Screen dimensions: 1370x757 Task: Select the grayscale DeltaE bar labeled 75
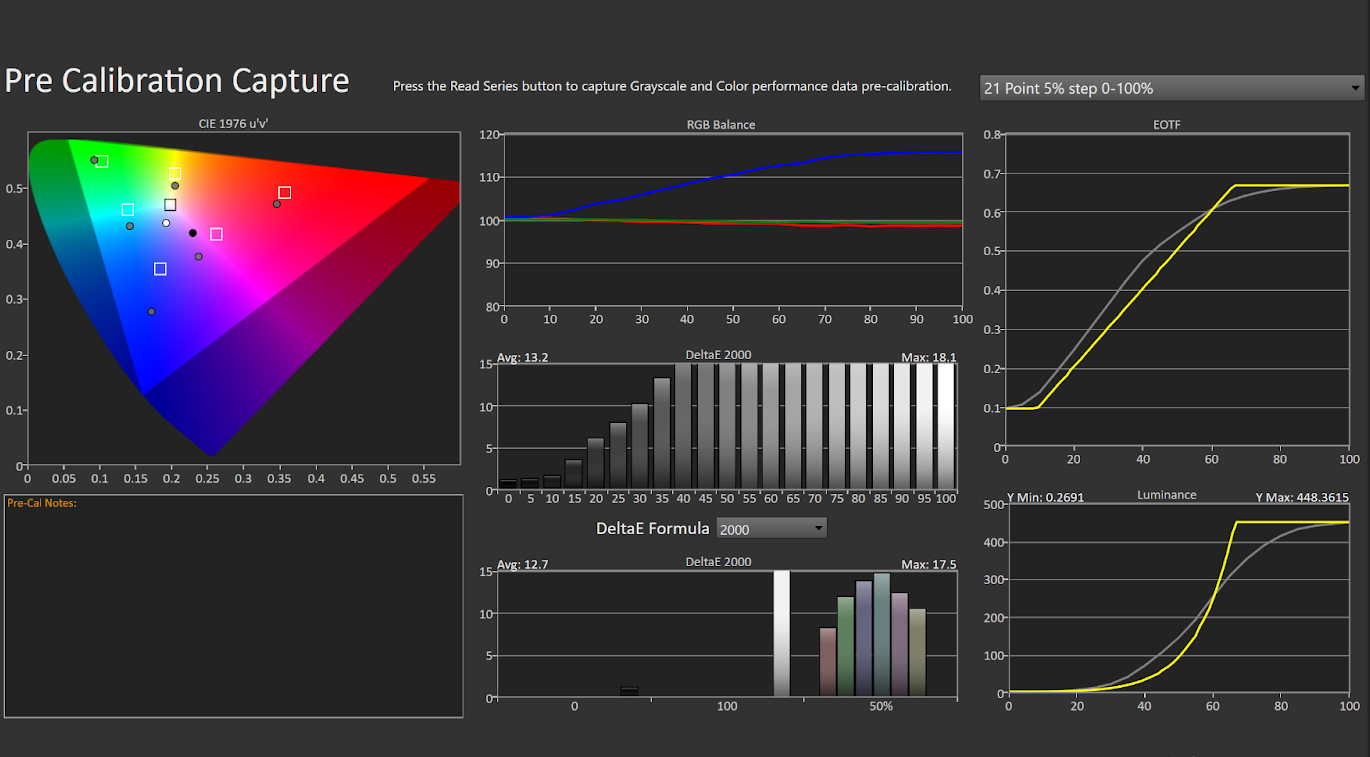point(838,427)
